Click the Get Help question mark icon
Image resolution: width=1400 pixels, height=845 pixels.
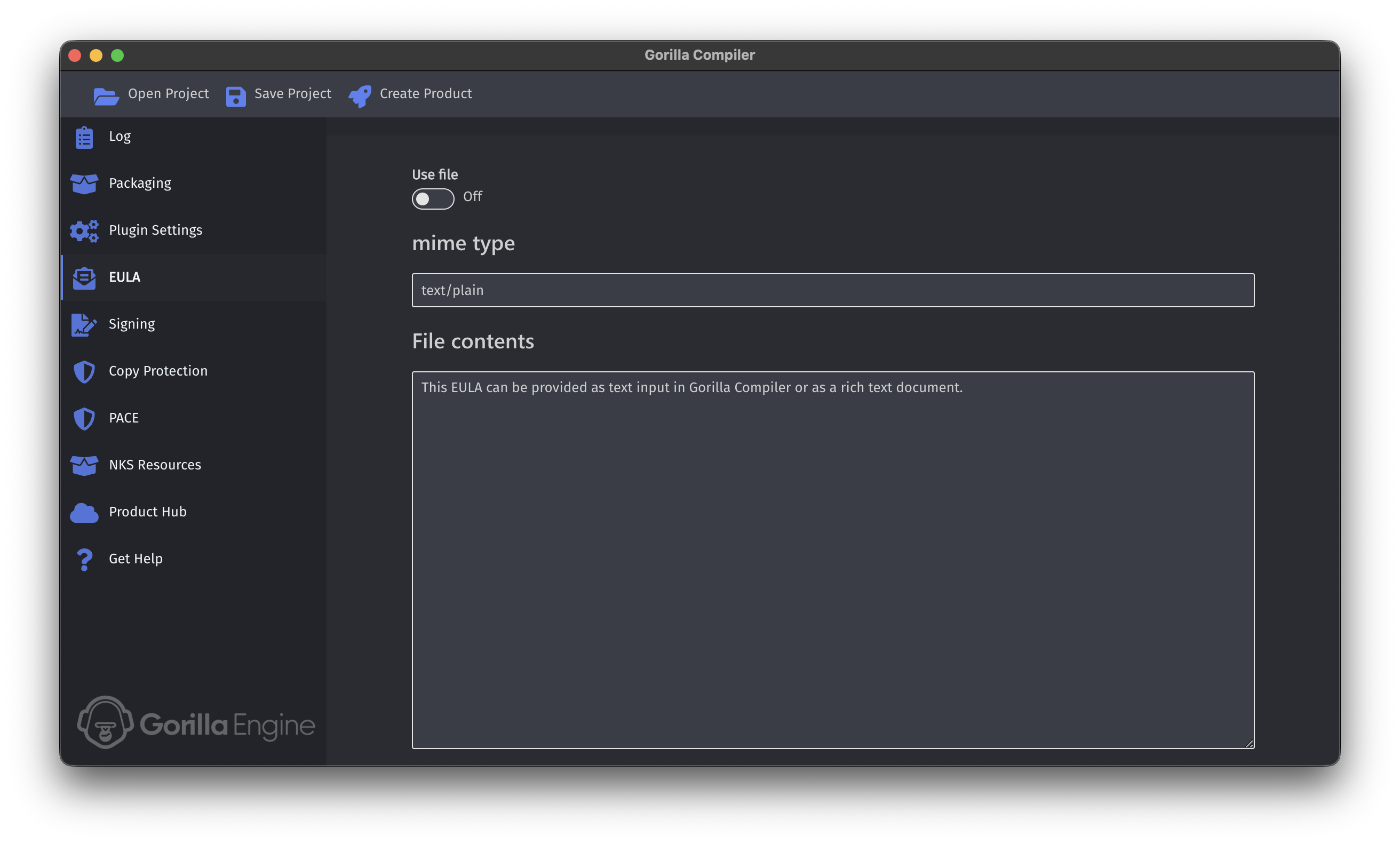pos(84,560)
